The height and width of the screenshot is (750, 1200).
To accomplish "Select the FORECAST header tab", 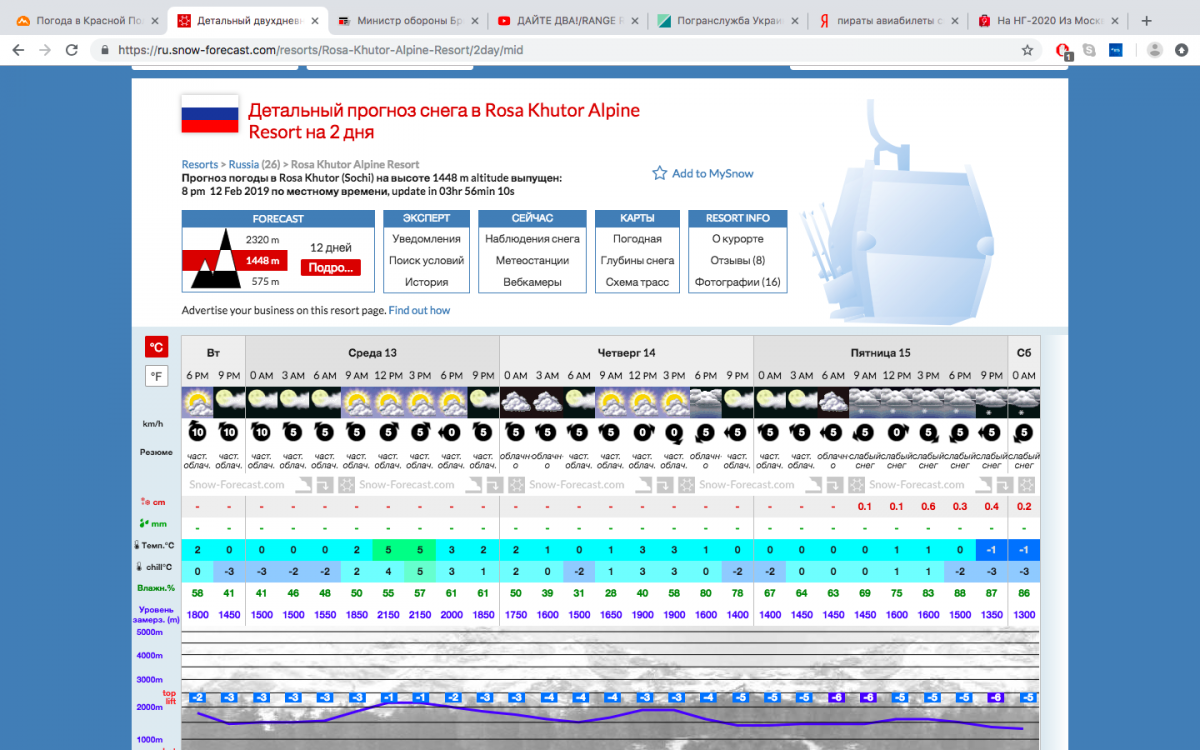I will [x=278, y=218].
